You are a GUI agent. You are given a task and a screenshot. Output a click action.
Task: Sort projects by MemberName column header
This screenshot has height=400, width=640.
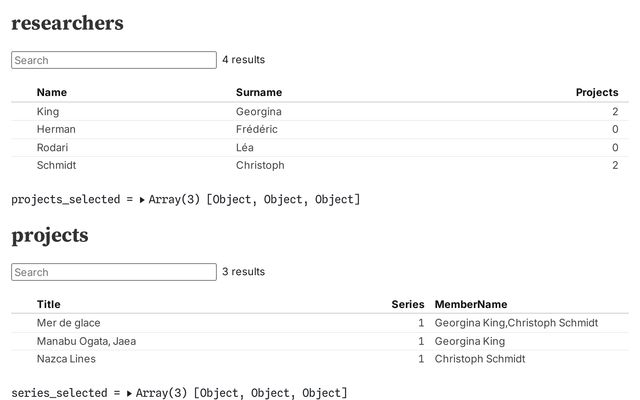click(x=471, y=304)
